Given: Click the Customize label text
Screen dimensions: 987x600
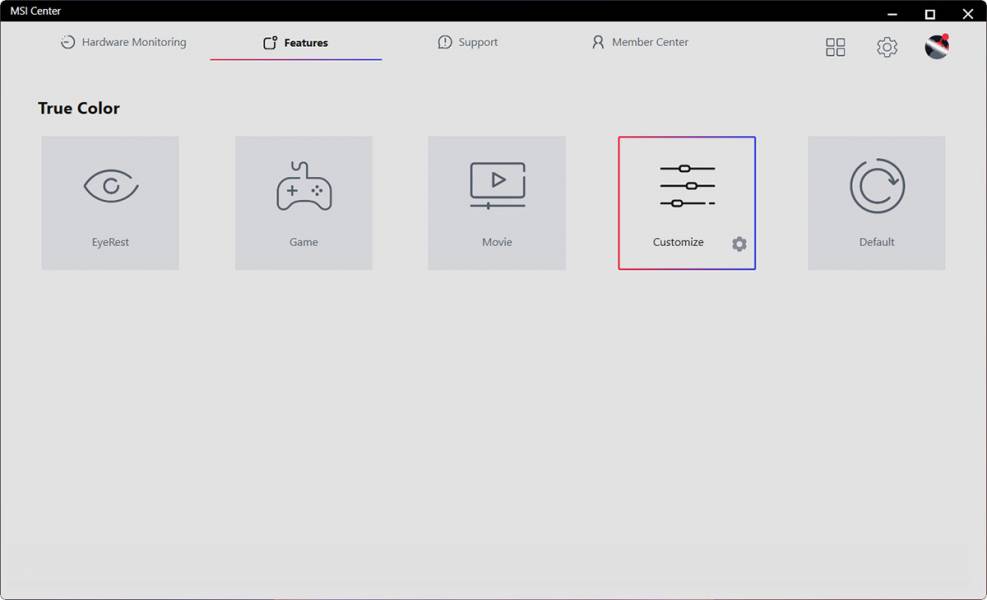Looking at the screenshot, I should point(678,242).
